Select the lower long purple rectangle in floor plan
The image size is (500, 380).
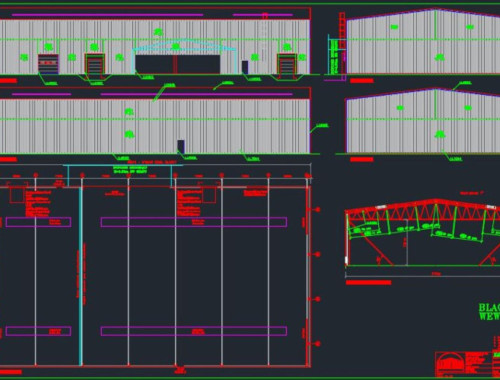click(x=194, y=331)
